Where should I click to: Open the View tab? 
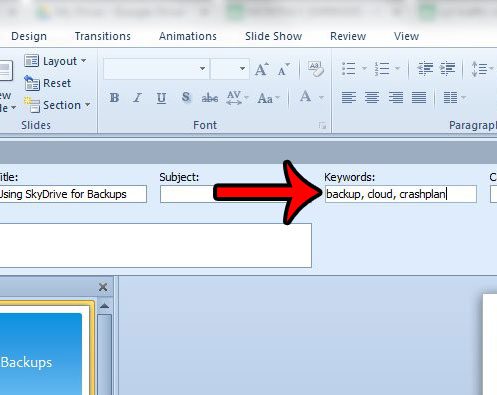pos(406,36)
